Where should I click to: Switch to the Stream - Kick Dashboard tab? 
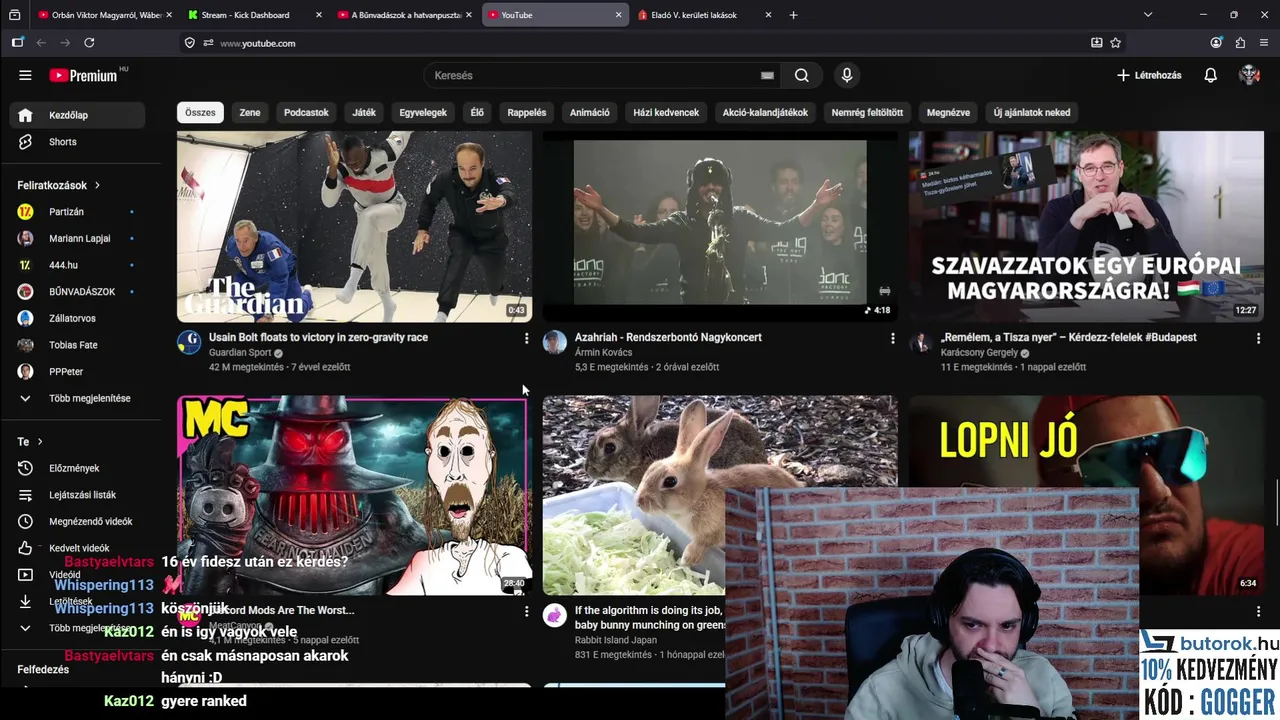pyautogui.click(x=255, y=15)
